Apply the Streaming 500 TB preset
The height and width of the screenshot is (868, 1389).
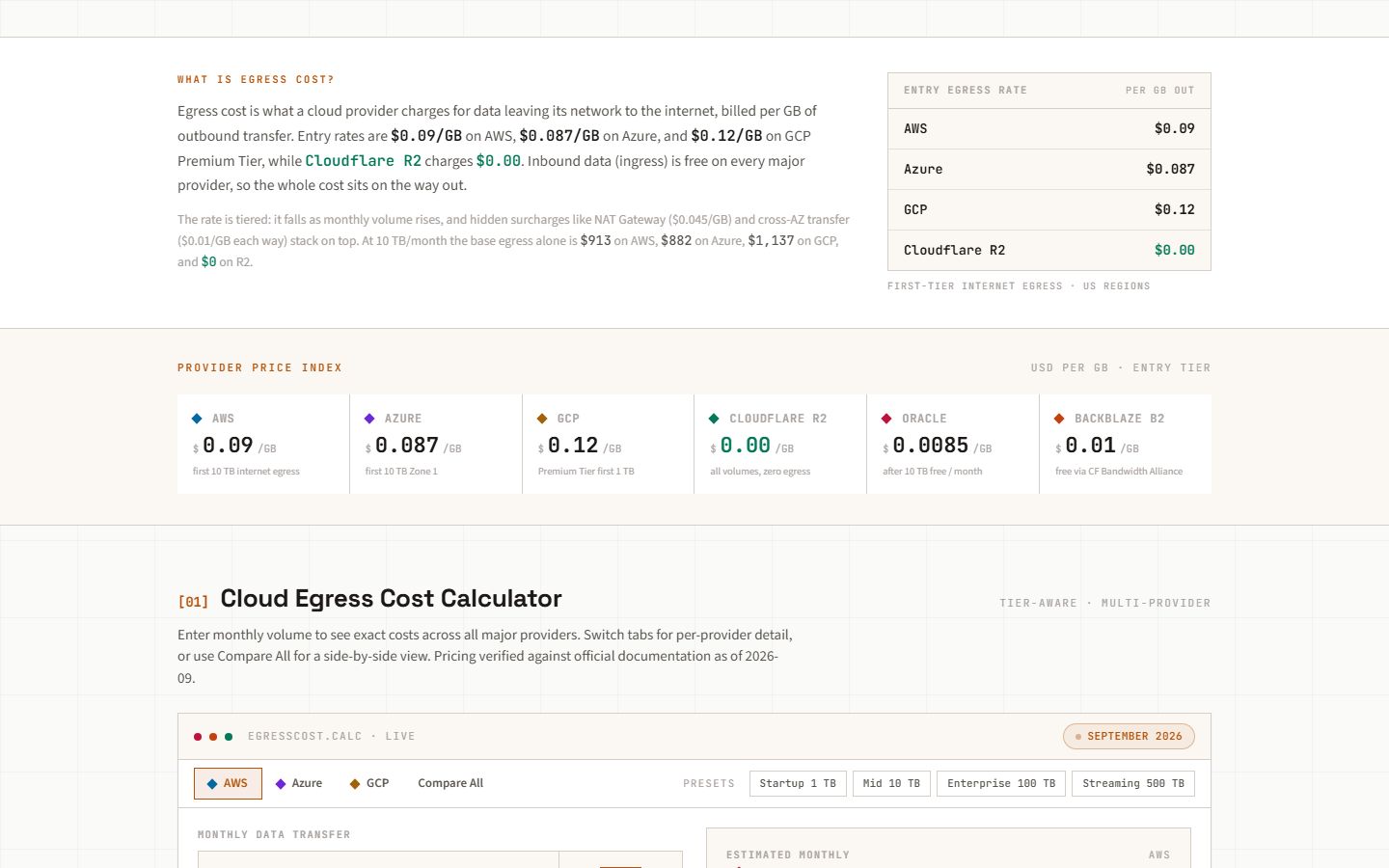click(x=1133, y=783)
